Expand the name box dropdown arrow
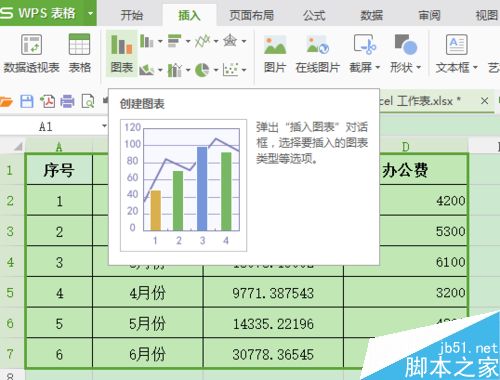The height and width of the screenshot is (380, 500). coord(104,126)
